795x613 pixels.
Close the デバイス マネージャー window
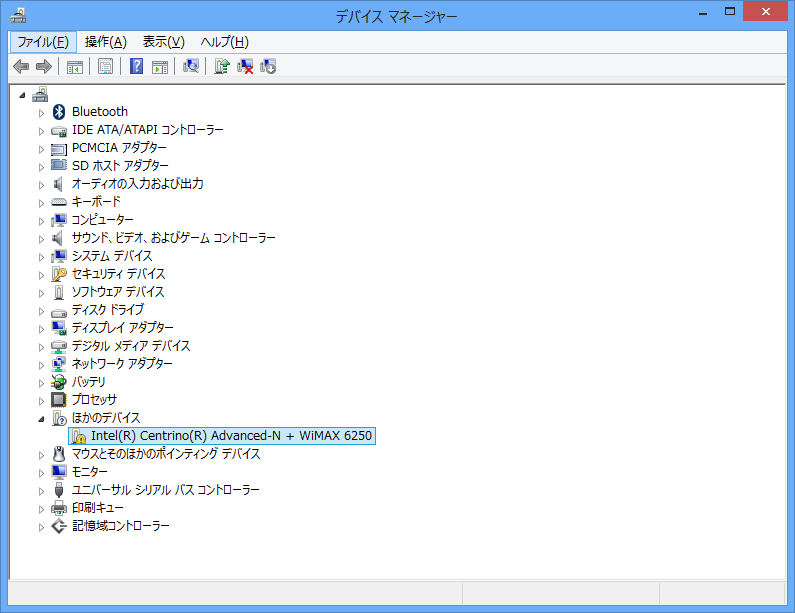(x=765, y=11)
